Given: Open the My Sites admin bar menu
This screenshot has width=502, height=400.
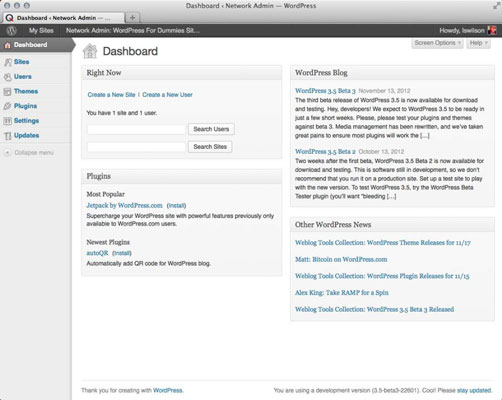Looking at the screenshot, I should (x=41, y=30).
